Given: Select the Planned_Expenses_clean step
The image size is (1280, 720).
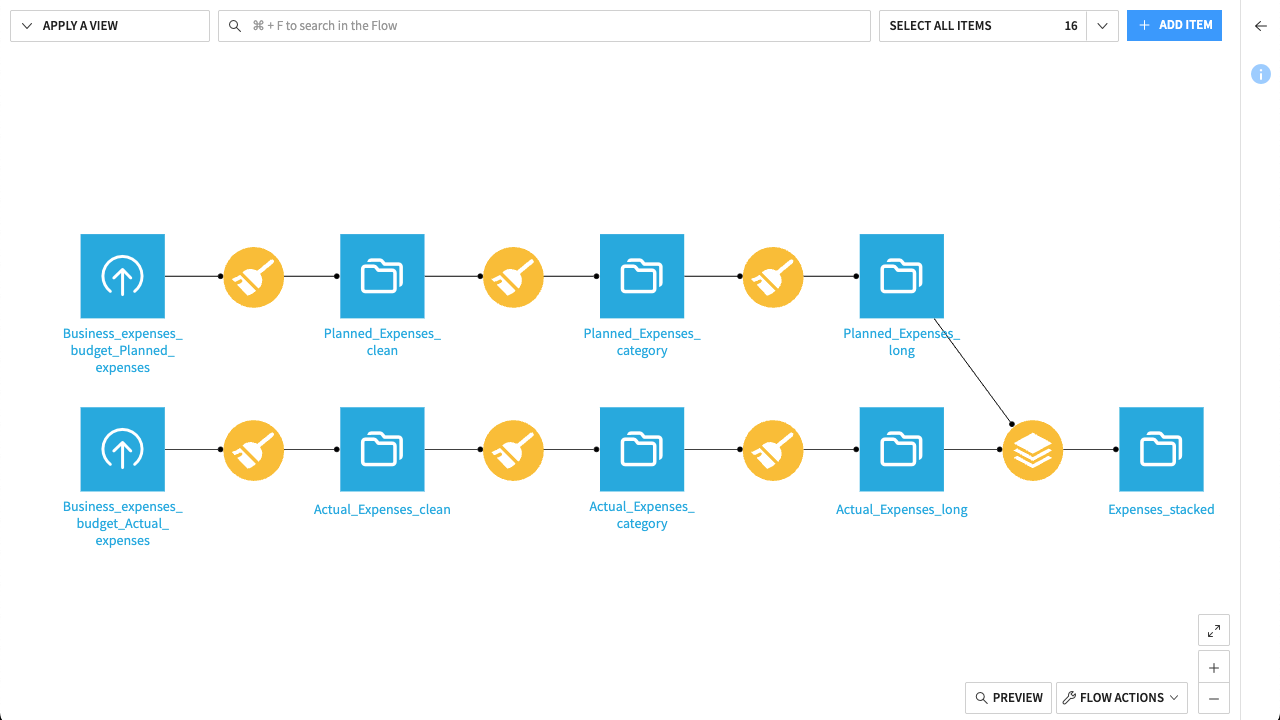Looking at the screenshot, I should tap(382, 276).
